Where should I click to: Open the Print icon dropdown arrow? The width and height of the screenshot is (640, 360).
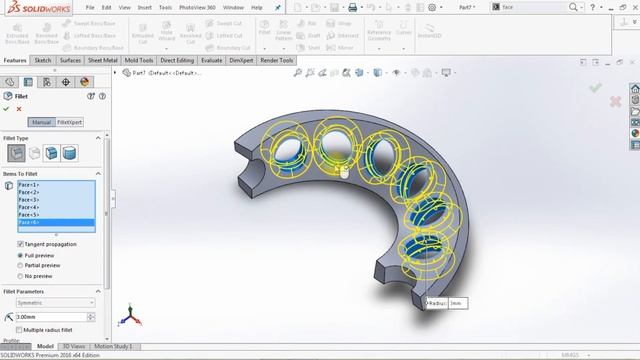pyautogui.click(x=362, y=7)
